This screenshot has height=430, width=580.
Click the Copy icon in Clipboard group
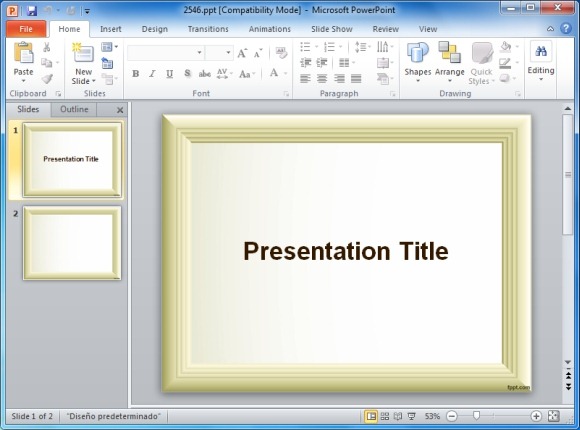click(x=47, y=63)
